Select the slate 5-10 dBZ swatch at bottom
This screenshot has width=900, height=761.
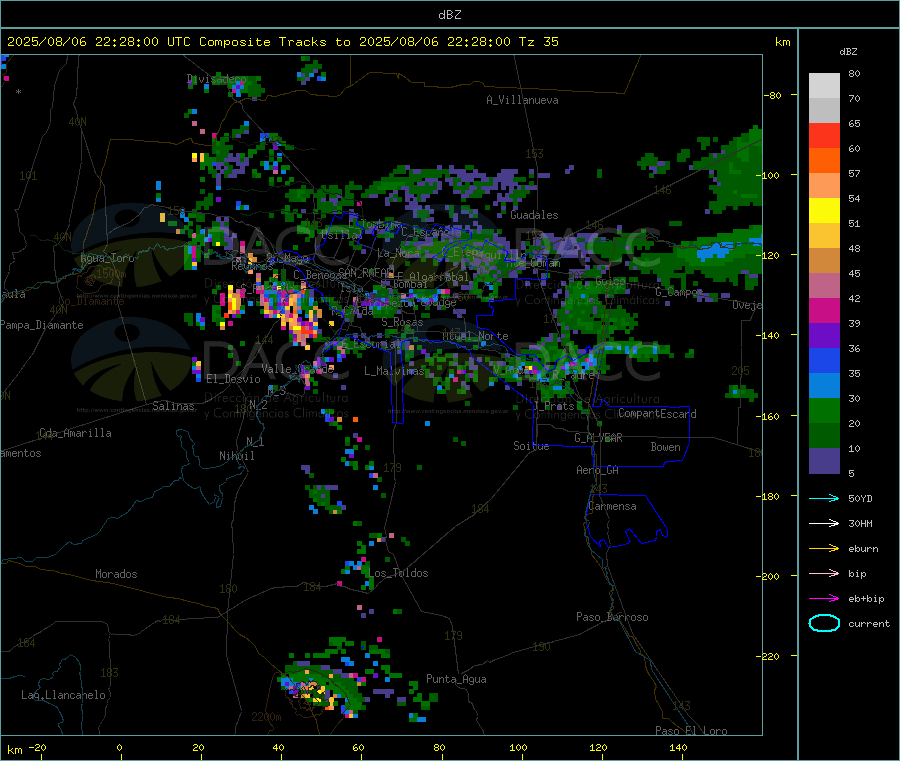(x=824, y=461)
